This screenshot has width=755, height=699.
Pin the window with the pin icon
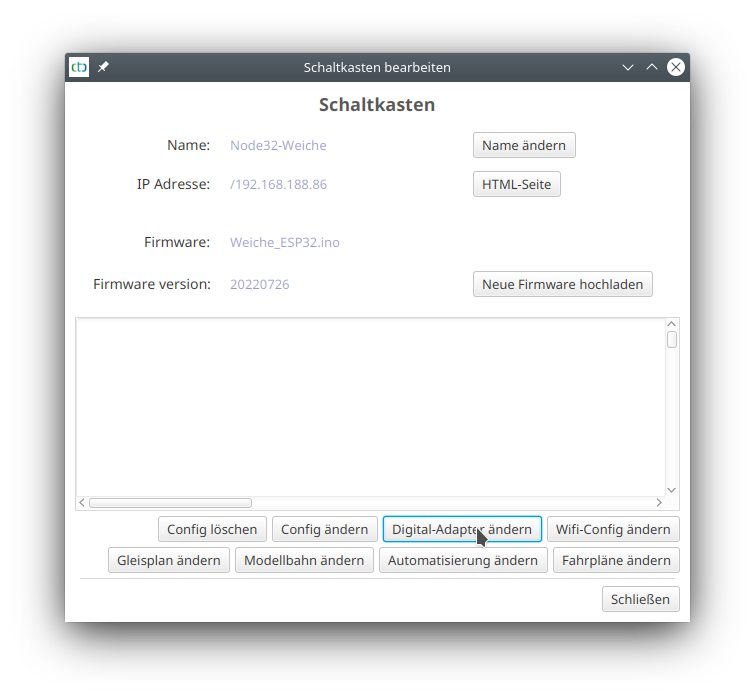[103, 67]
